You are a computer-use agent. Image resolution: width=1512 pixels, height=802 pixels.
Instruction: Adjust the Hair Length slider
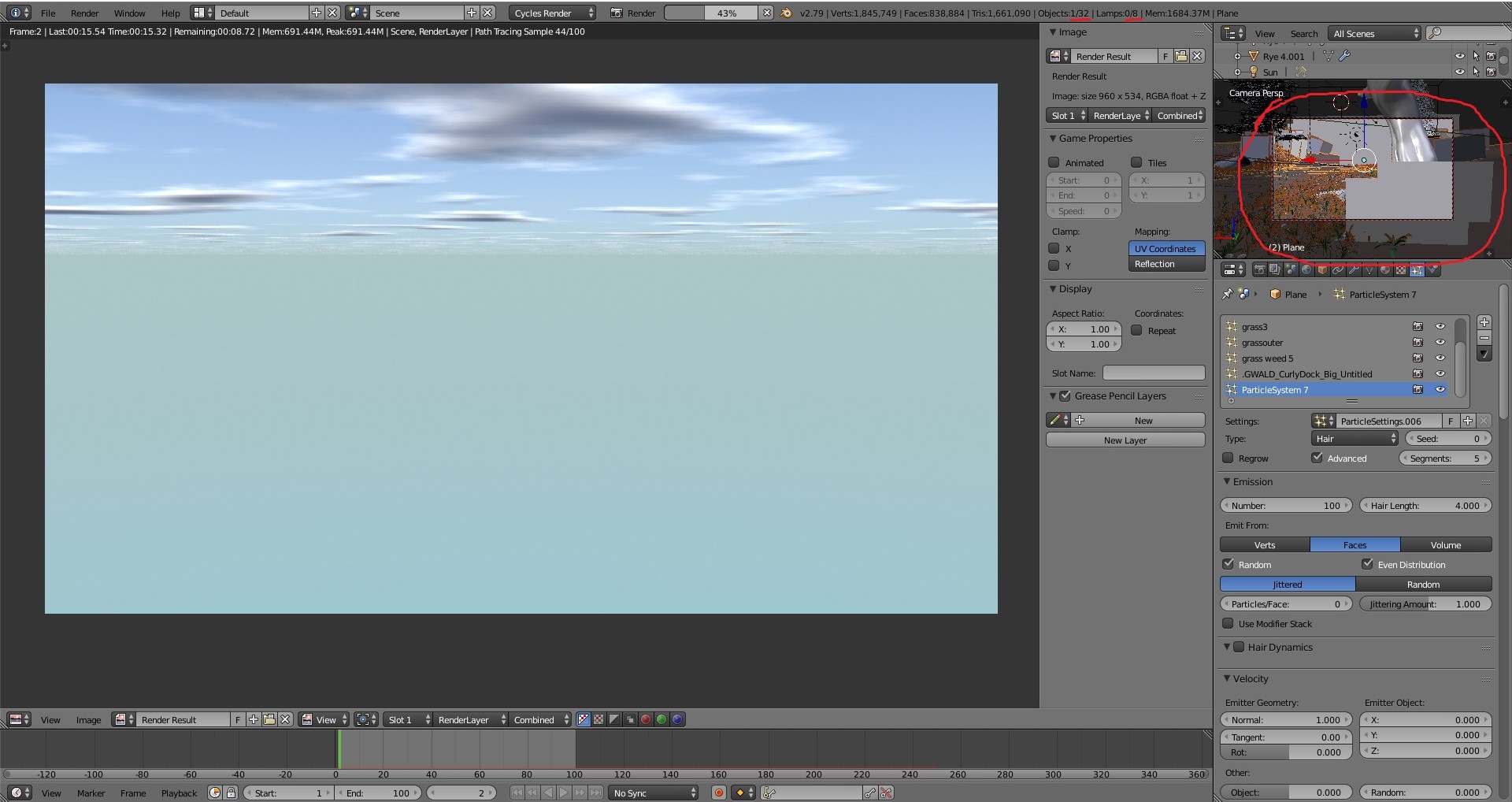(x=1425, y=505)
